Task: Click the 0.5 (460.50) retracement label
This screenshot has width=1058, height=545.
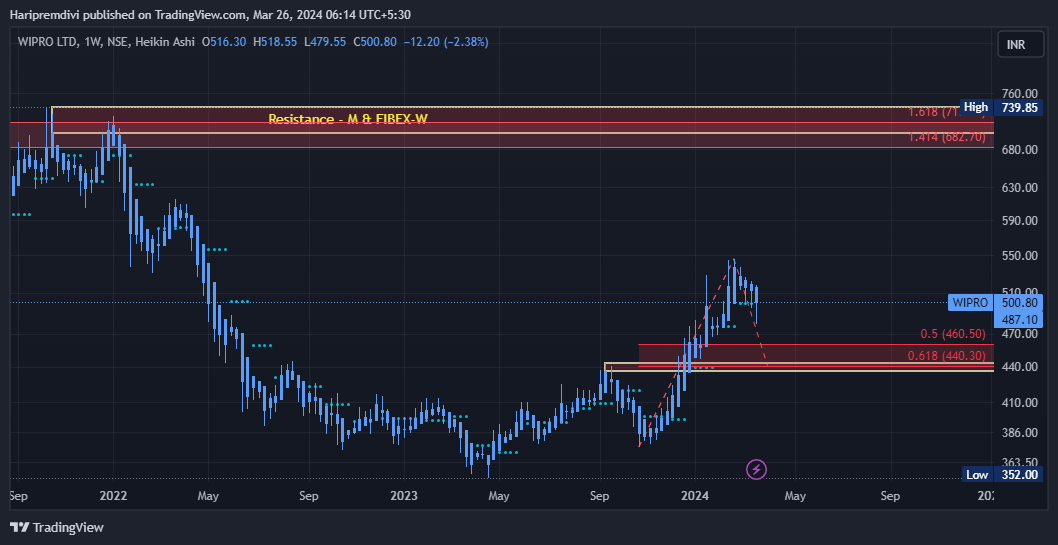Action: coord(953,334)
